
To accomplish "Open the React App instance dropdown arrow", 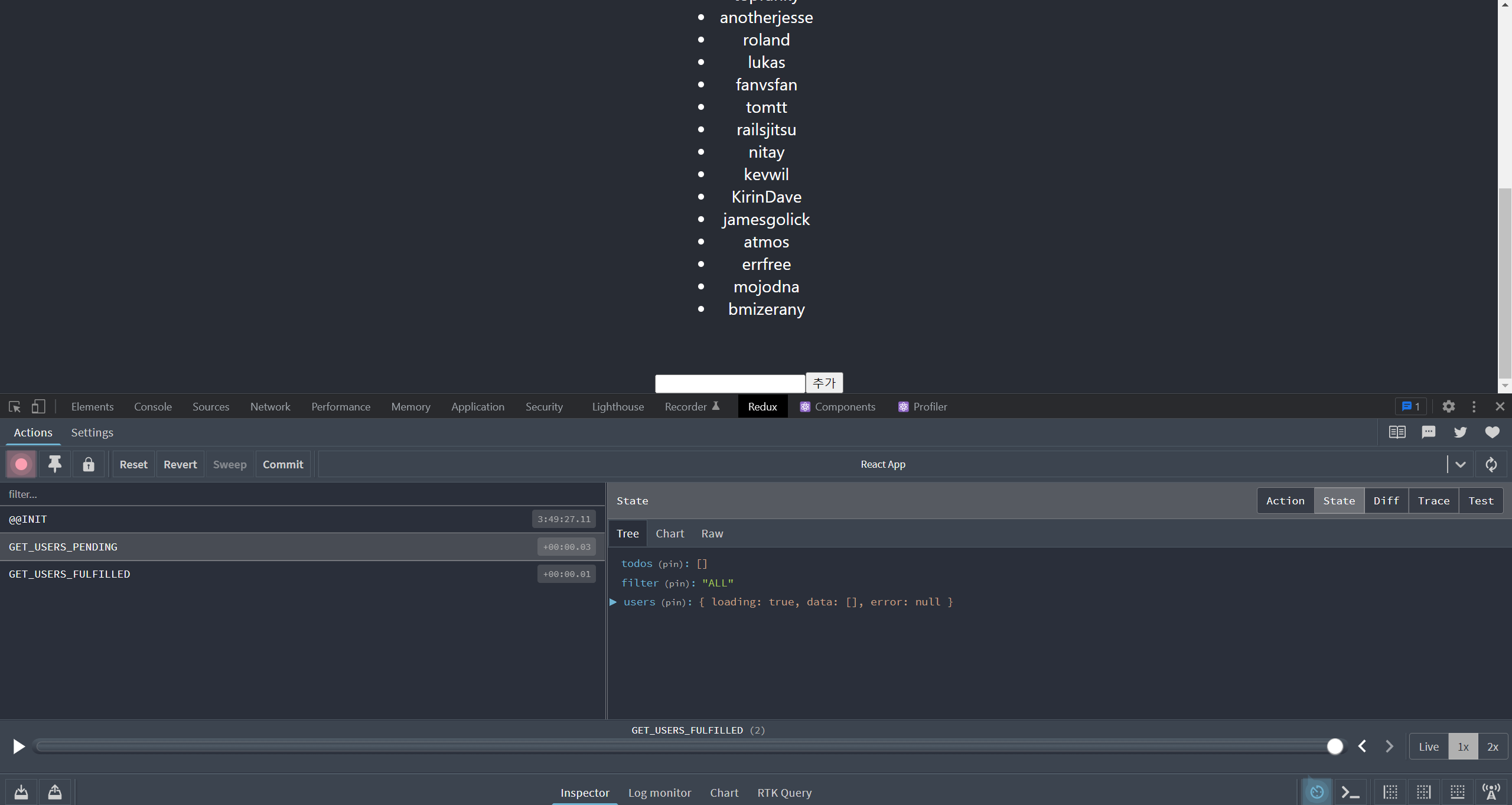I will click(1461, 464).
